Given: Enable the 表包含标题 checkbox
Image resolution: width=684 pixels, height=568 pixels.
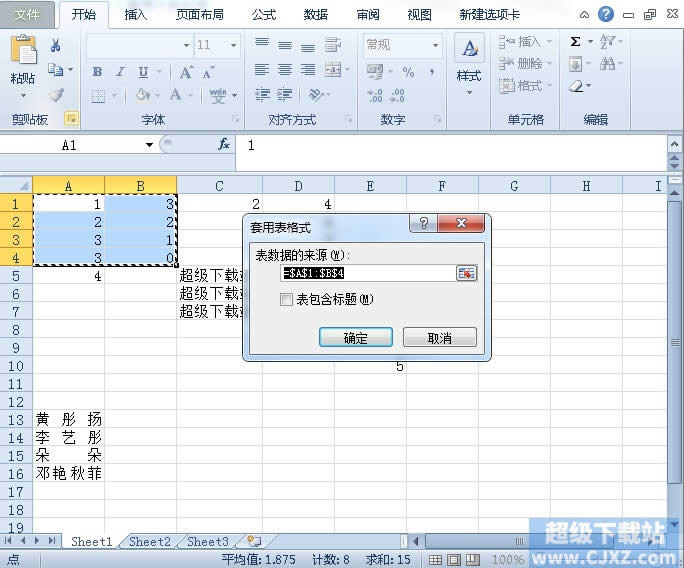Looking at the screenshot, I should (287, 299).
